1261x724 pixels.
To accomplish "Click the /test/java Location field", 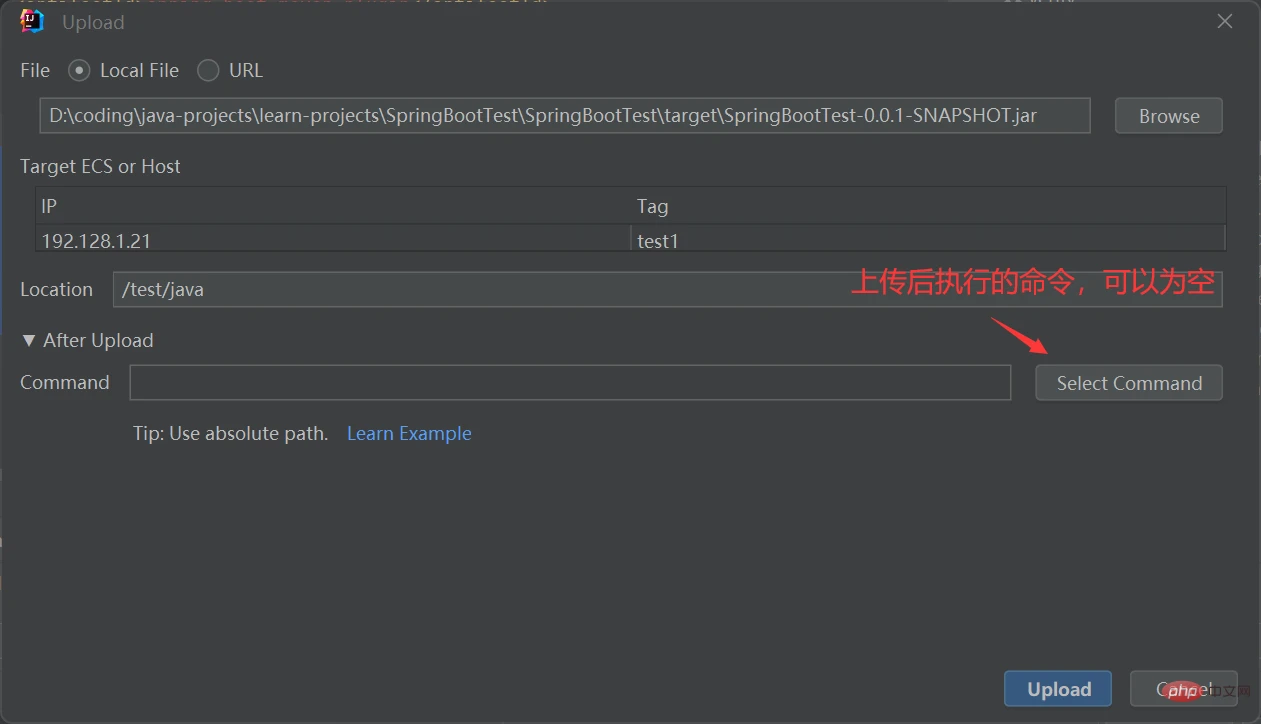I will click(400, 289).
